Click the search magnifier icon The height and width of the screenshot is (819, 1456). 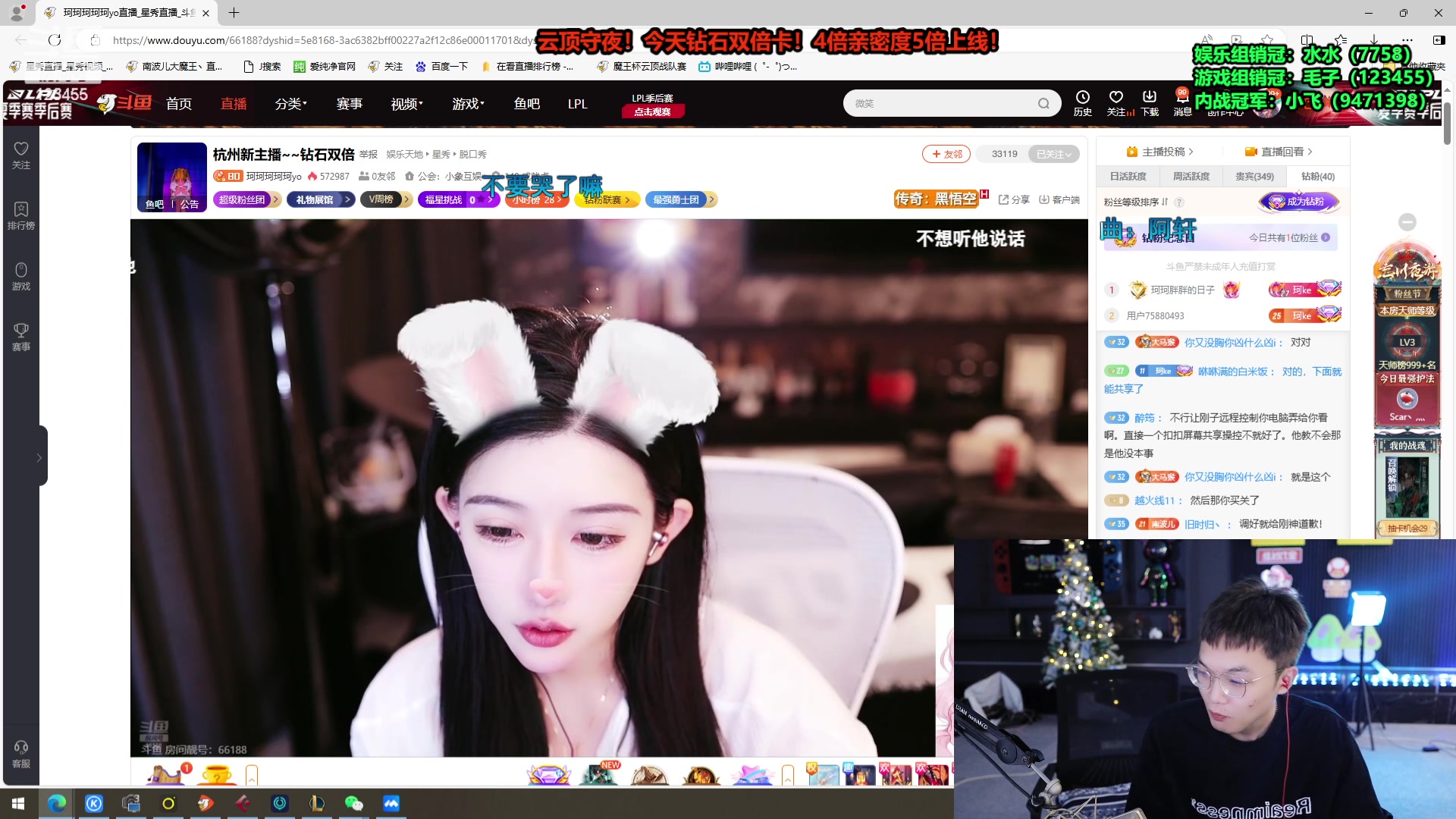pos(1044,103)
